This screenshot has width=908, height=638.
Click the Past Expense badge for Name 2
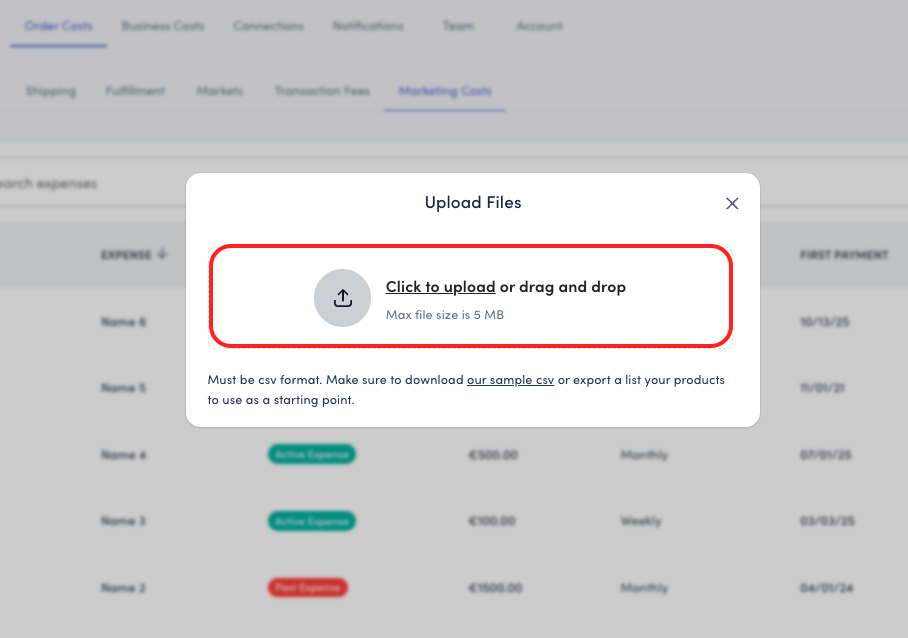[307, 588]
